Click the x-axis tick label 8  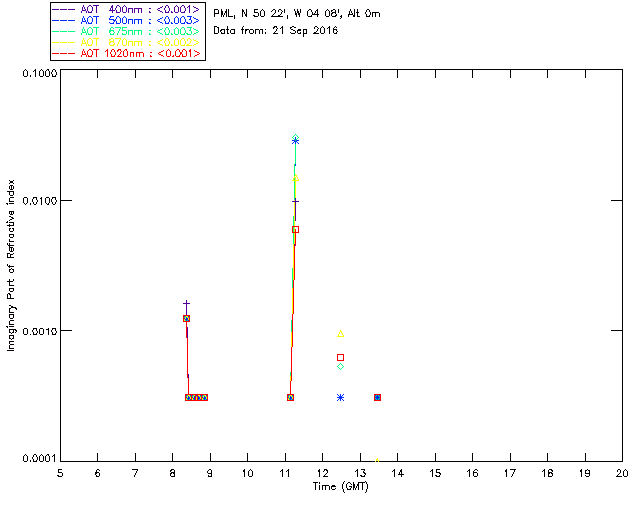173,473
